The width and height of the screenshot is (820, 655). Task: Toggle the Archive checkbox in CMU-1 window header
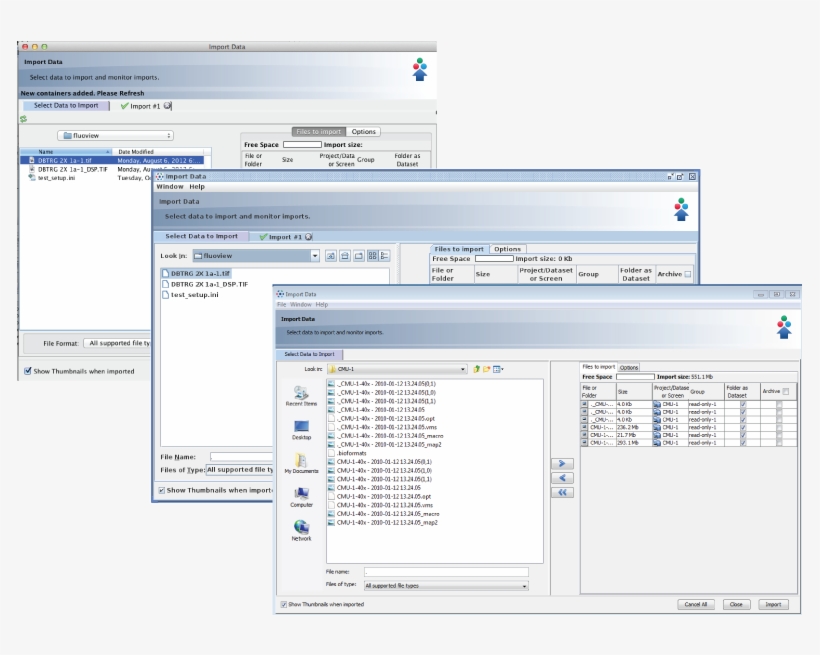pyautogui.click(x=785, y=391)
